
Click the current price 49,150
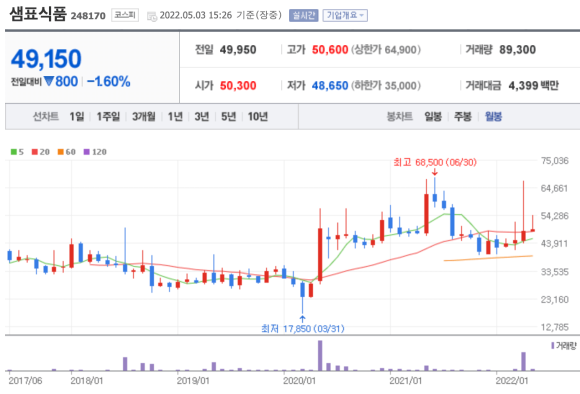[x=46, y=59]
